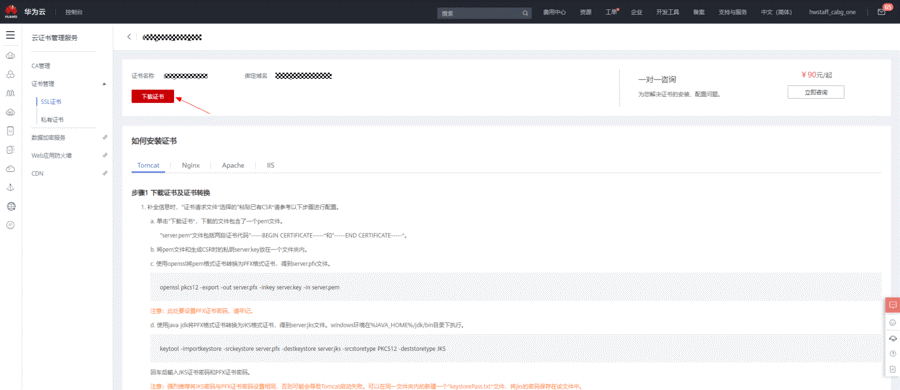Viewport: 900px width, 390px height.
Task: Click the customer service headset floating icon
Action: pyautogui.click(x=892, y=338)
